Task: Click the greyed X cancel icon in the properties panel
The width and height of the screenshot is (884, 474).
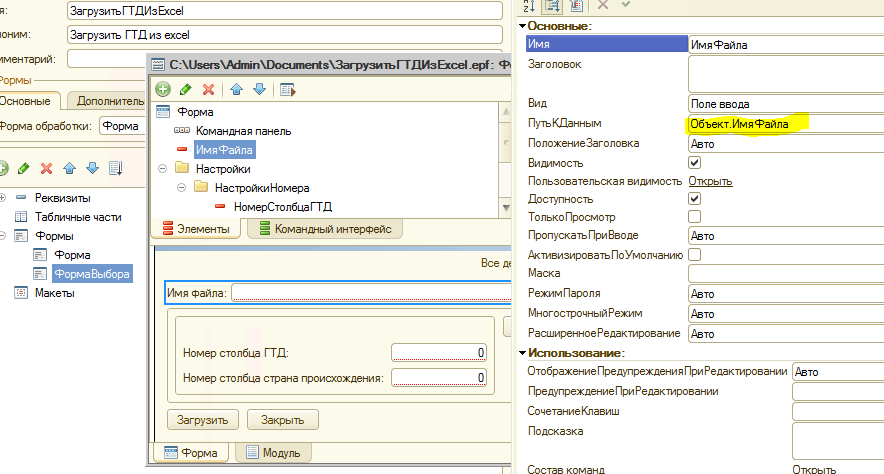Action: click(x=603, y=5)
